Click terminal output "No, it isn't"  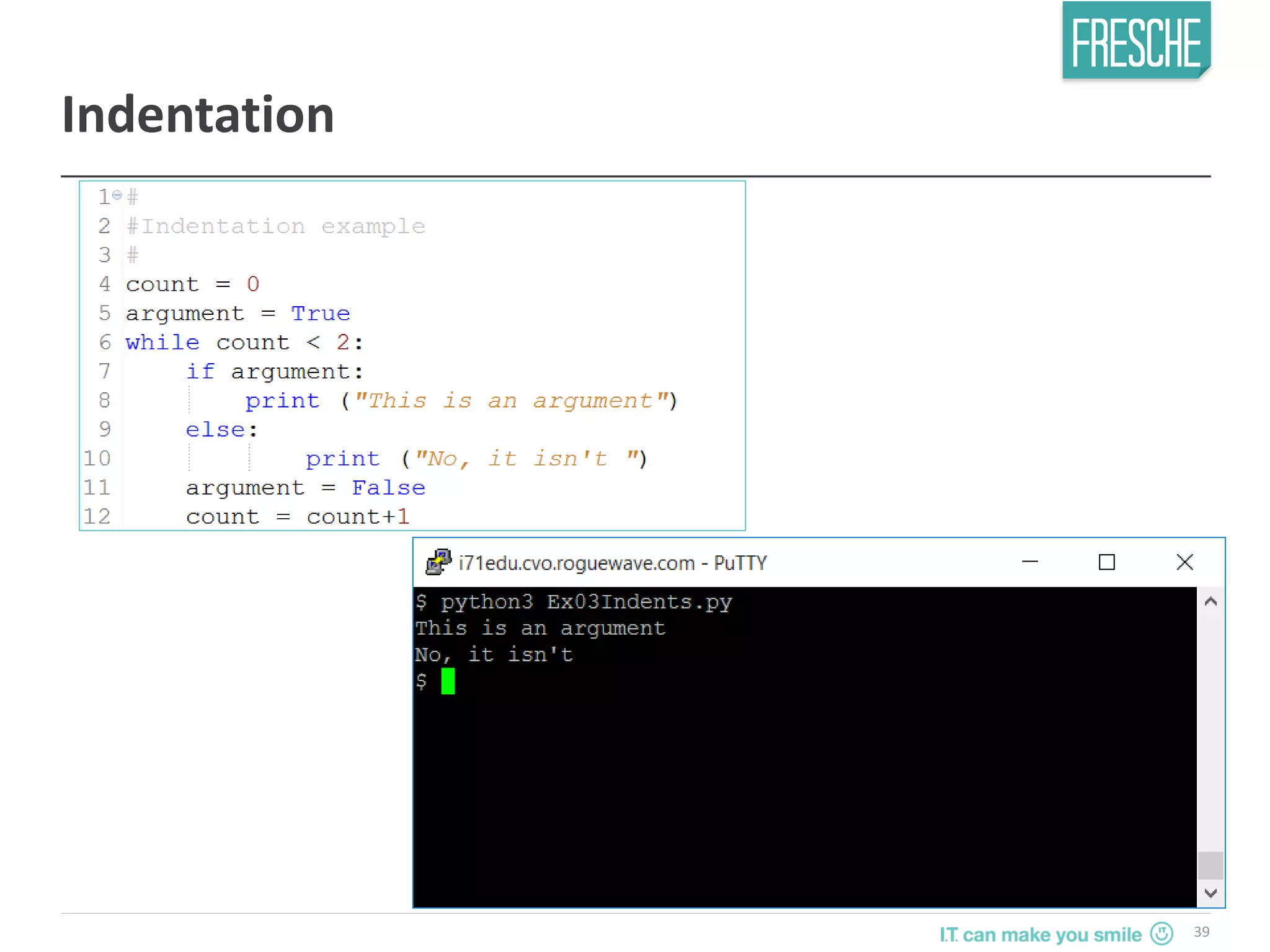pyautogui.click(x=494, y=654)
